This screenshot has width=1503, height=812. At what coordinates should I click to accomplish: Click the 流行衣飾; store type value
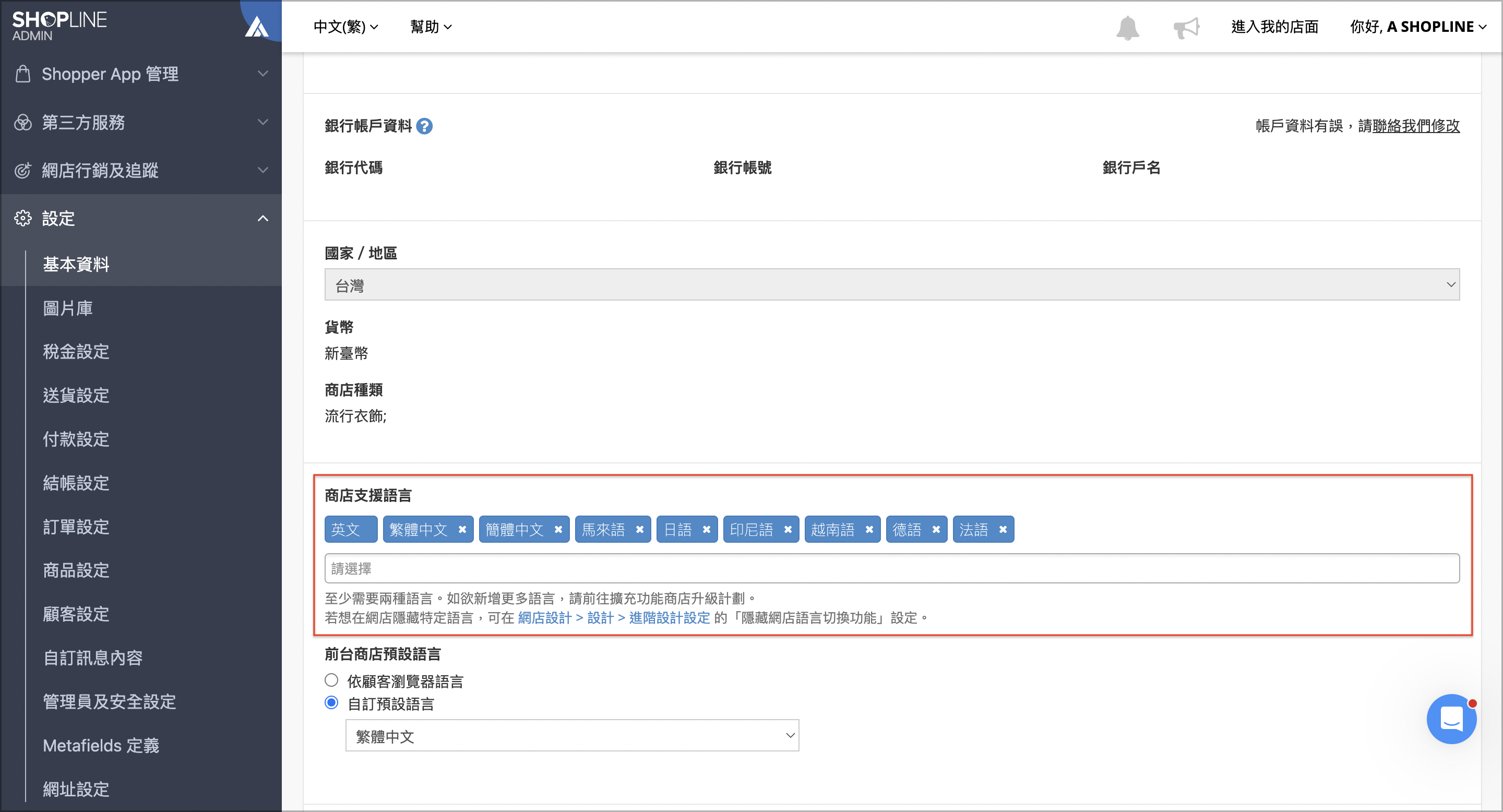tap(355, 416)
